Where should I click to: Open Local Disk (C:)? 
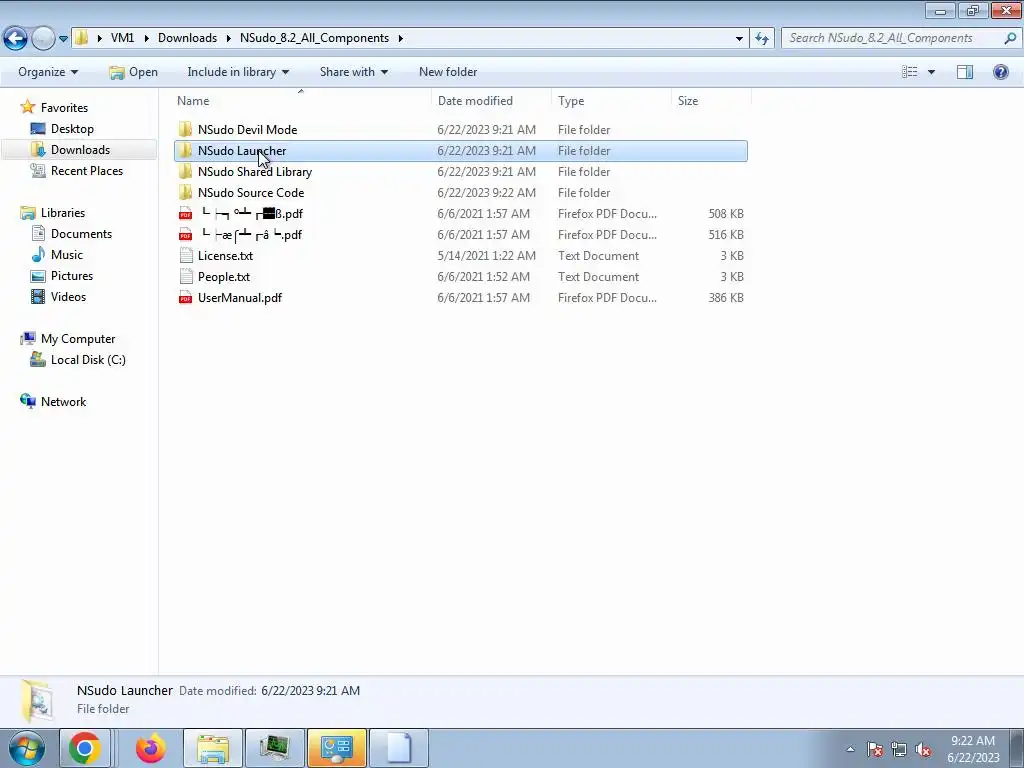88,360
